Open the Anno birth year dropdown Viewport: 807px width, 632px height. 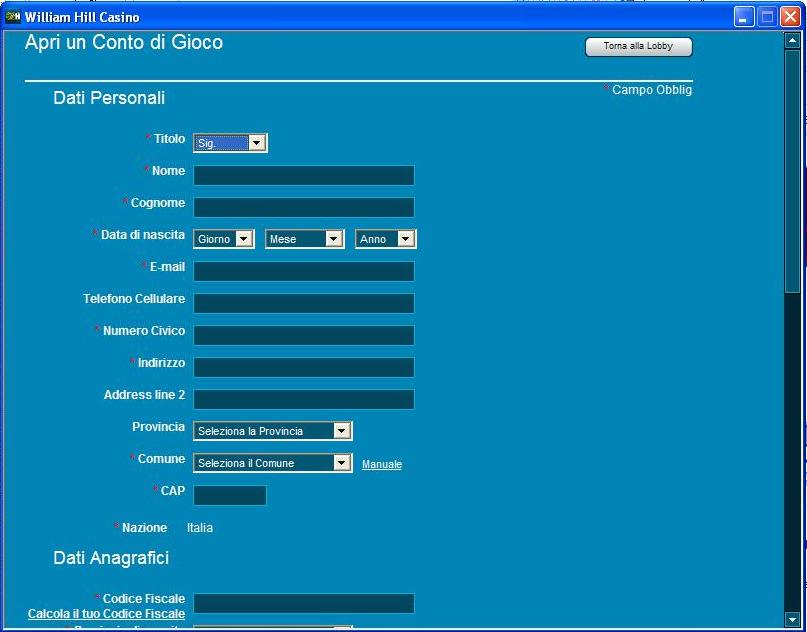(385, 239)
